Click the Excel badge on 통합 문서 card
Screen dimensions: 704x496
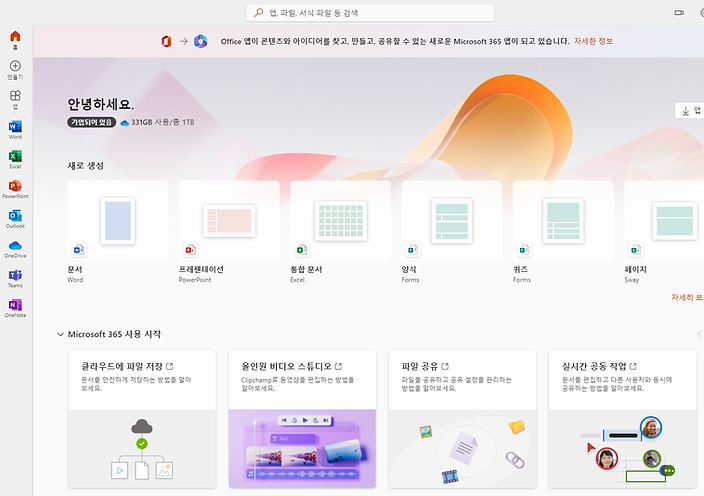[302, 250]
